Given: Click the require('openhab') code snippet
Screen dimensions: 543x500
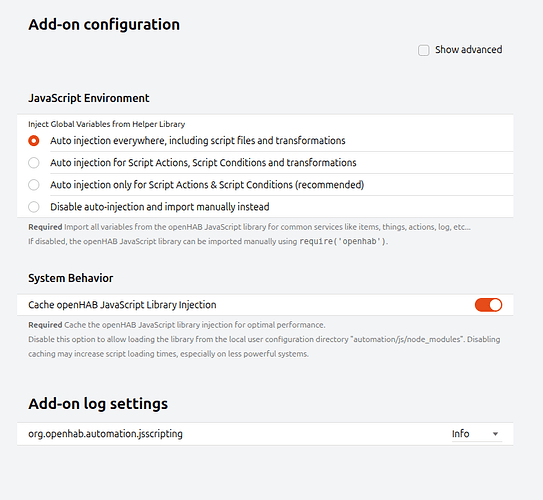Looking at the screenshot, I should [x=343, y=241].
